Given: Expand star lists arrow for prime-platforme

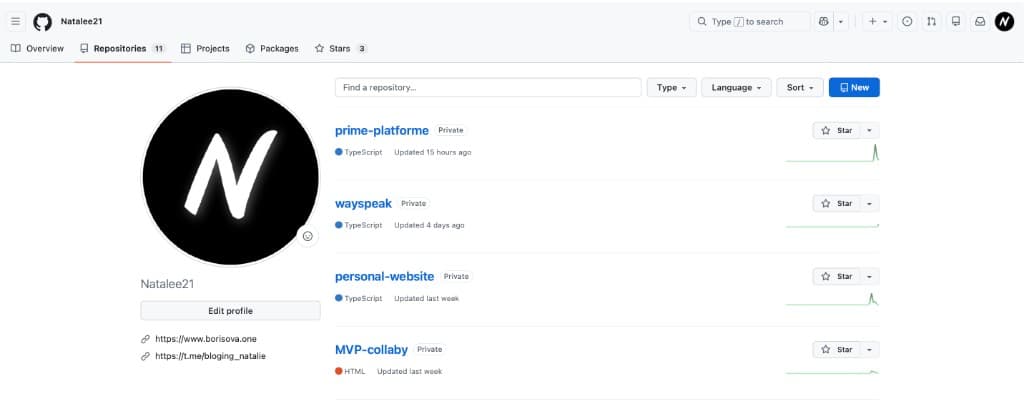Looking at the screenshot, I should 870,131.
